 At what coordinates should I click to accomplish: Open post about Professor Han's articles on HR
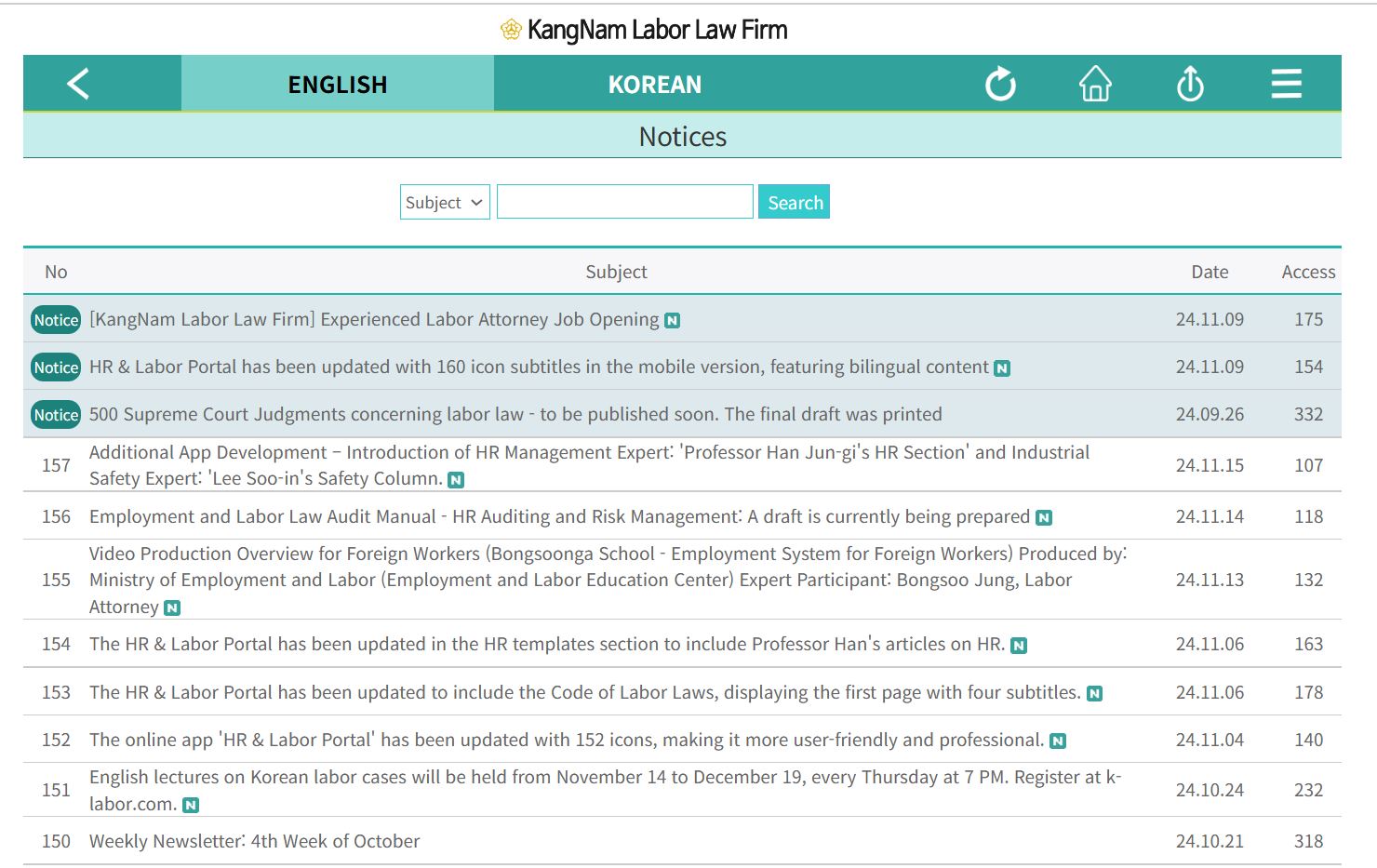[547, 644]
